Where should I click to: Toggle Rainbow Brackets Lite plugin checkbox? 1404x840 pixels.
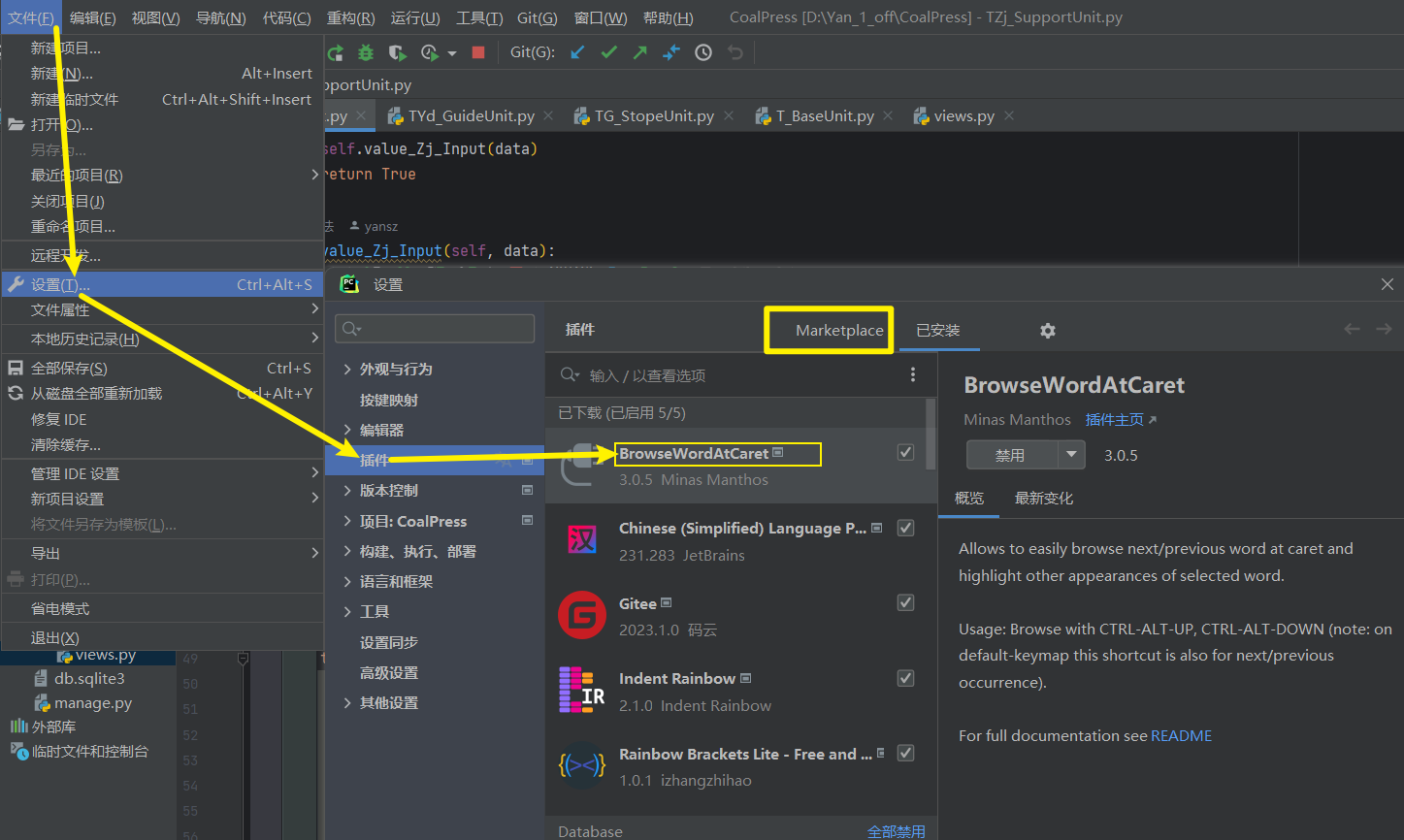tap(905, 753)
